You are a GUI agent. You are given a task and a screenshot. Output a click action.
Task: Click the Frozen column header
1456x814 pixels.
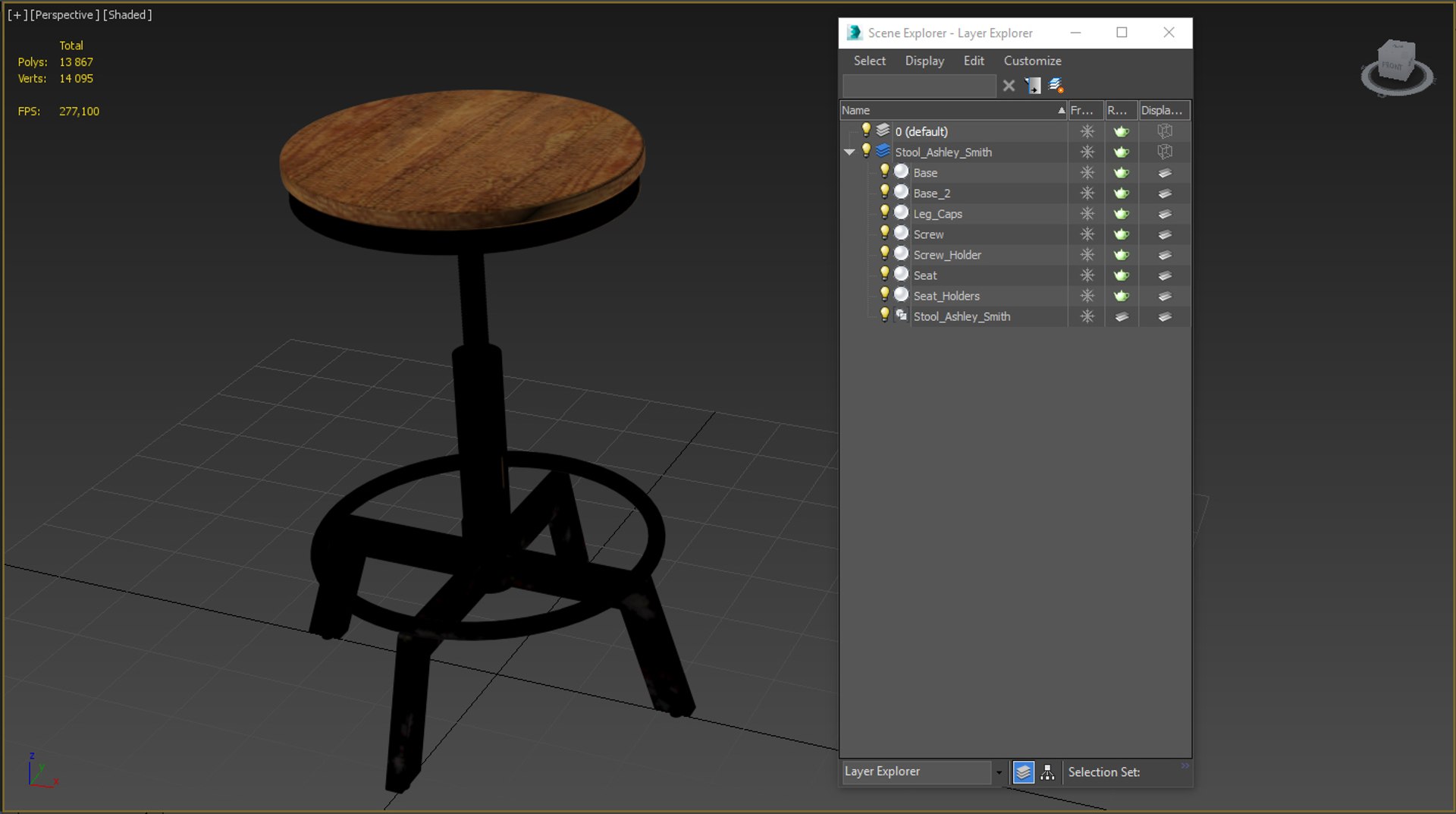(x=1085, y=110)
